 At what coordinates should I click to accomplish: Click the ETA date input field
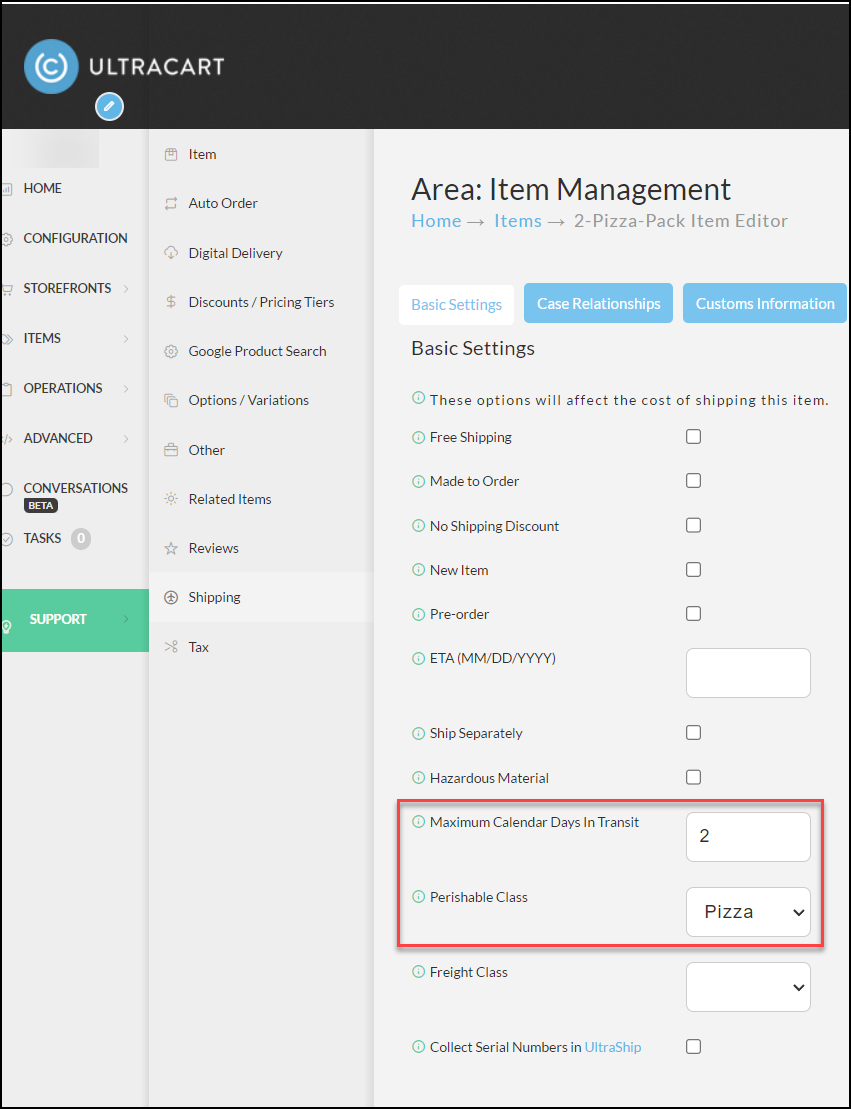[x=748, y=673]
